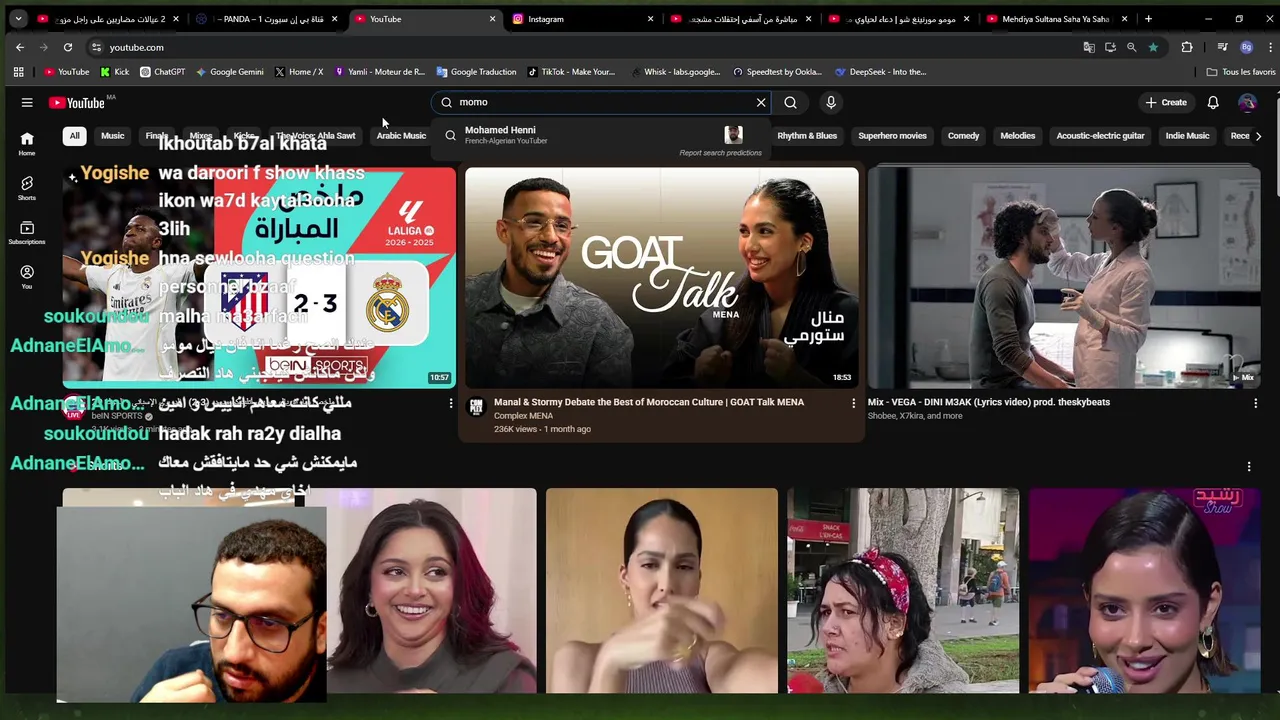Open the tab search dropdown arrow

tap(18, 19)
